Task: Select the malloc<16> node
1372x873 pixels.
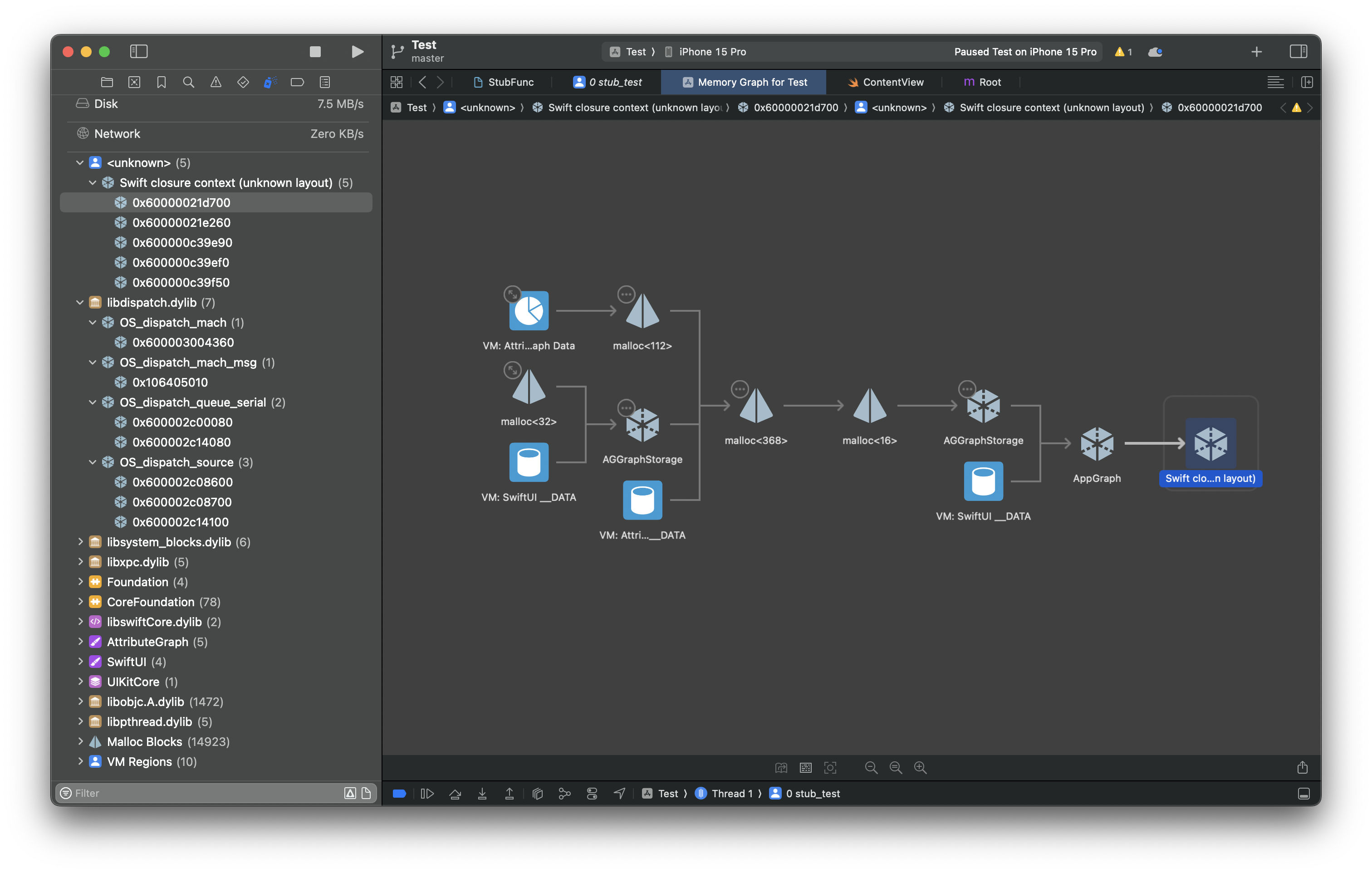Action: click(x=869, y=406)
